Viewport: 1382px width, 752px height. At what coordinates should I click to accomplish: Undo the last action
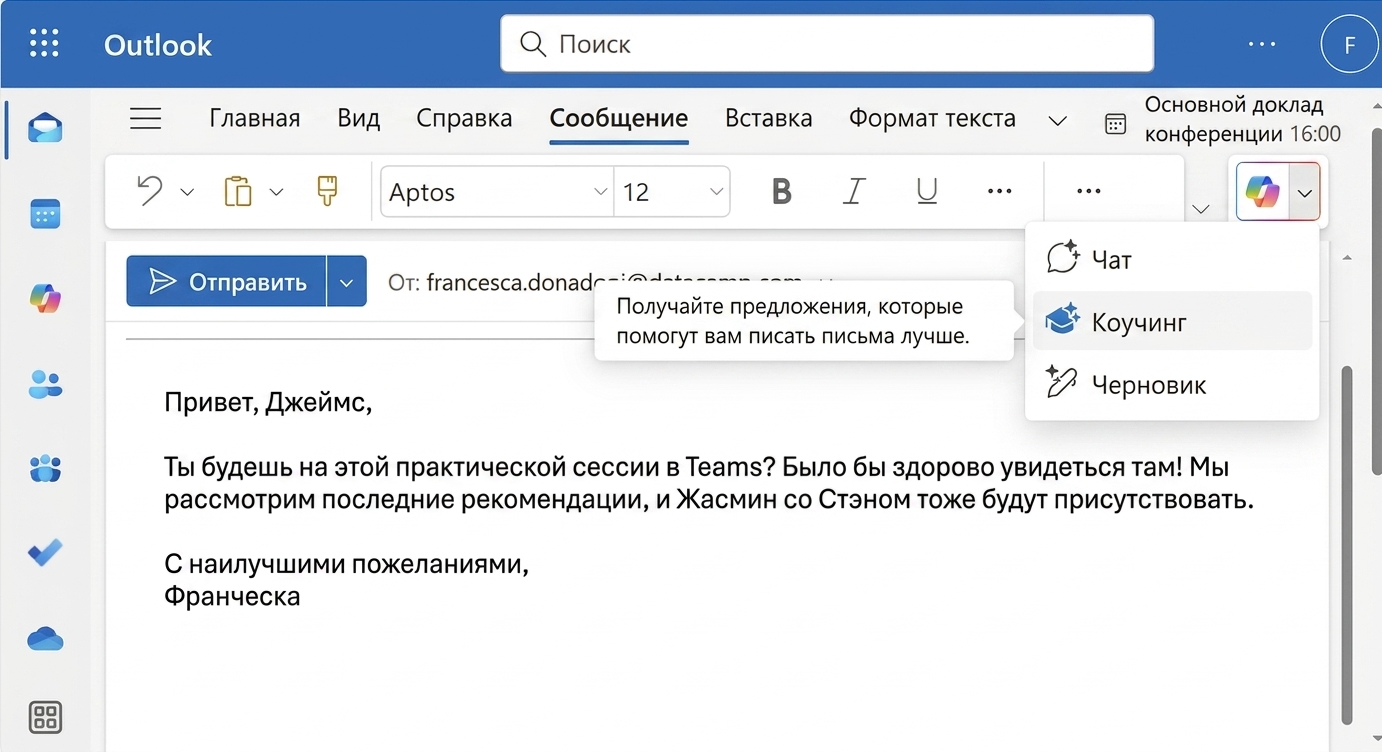click(150, 190)
